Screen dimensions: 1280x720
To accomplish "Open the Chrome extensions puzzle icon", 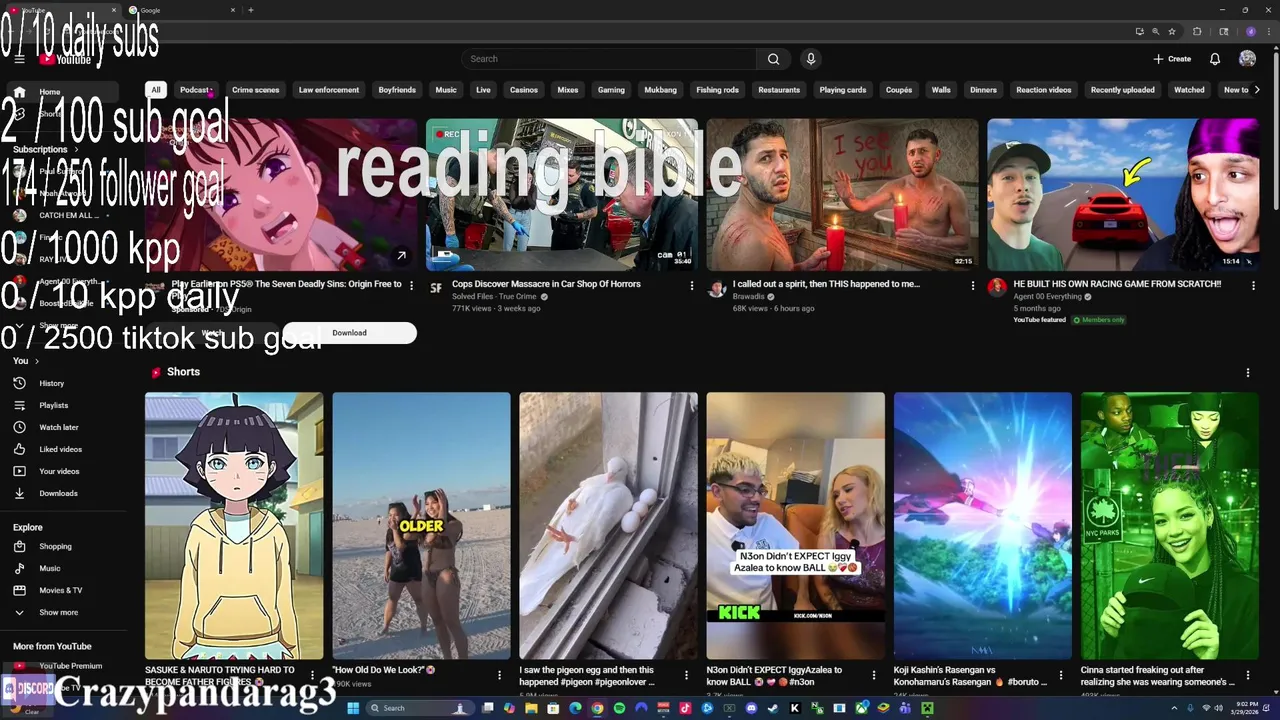I will [x=1197, y=32].
